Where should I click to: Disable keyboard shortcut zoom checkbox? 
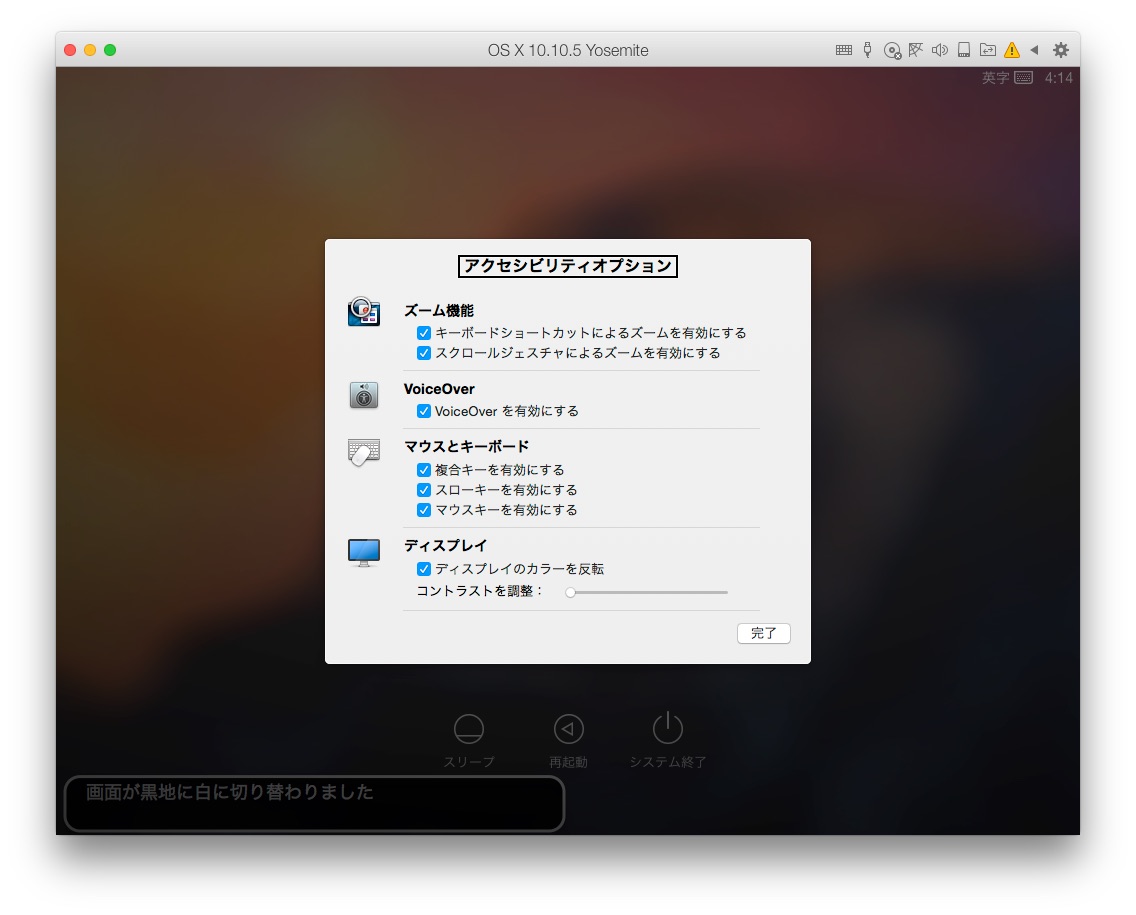(x=424, y=333)
